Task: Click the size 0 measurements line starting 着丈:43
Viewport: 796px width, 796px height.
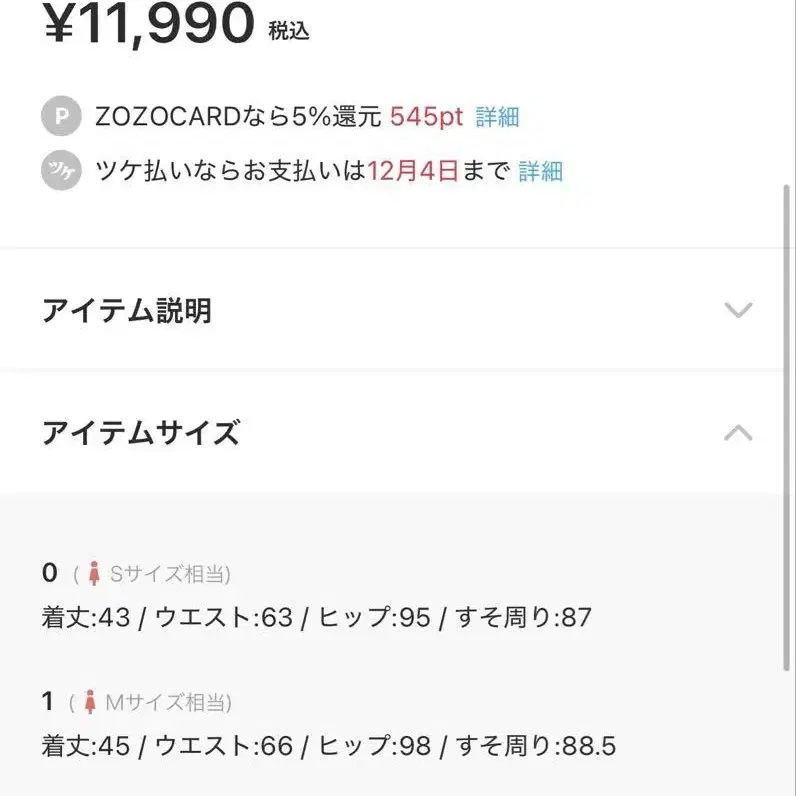Action: 316,617
